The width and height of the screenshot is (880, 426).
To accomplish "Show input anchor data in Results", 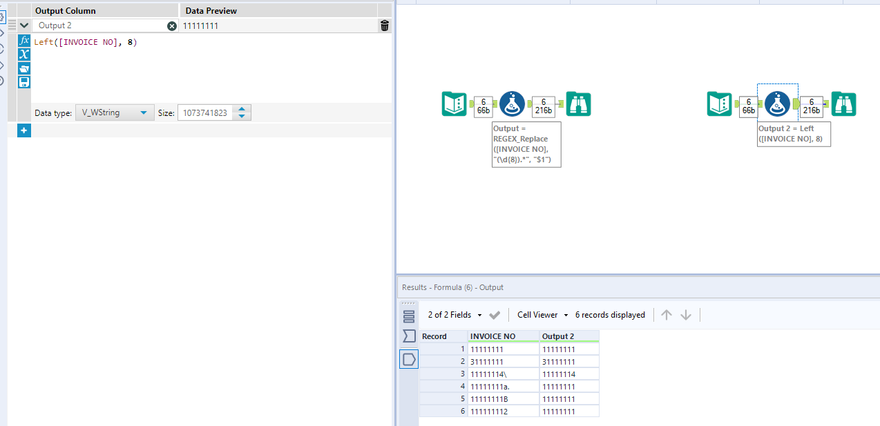I will tap(409, 337).
